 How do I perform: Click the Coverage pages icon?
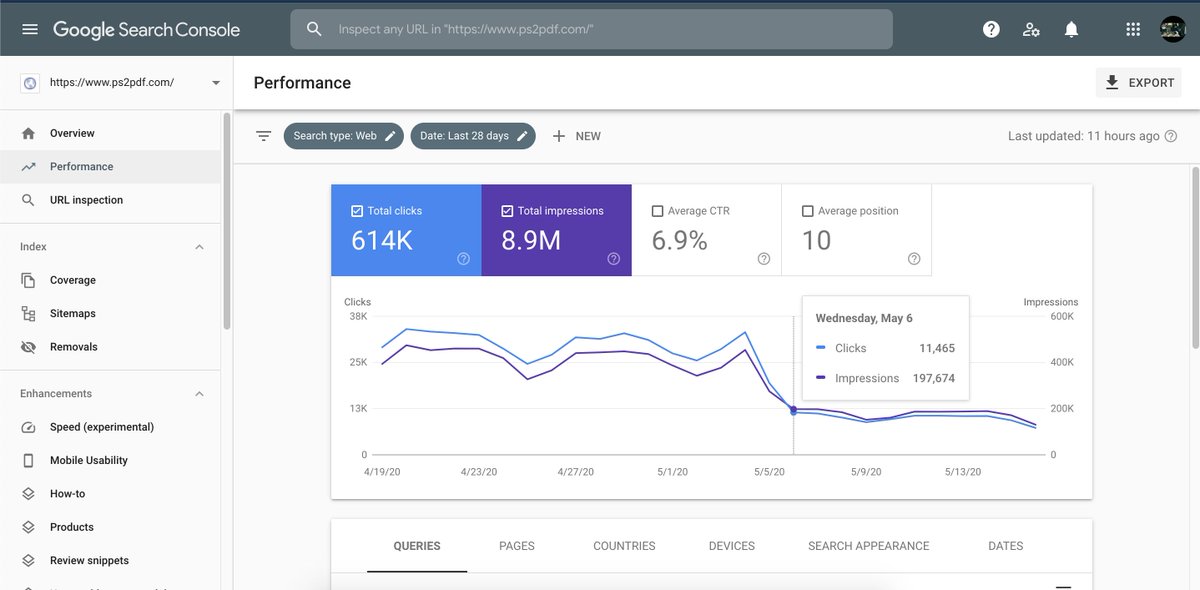point(29,280)
